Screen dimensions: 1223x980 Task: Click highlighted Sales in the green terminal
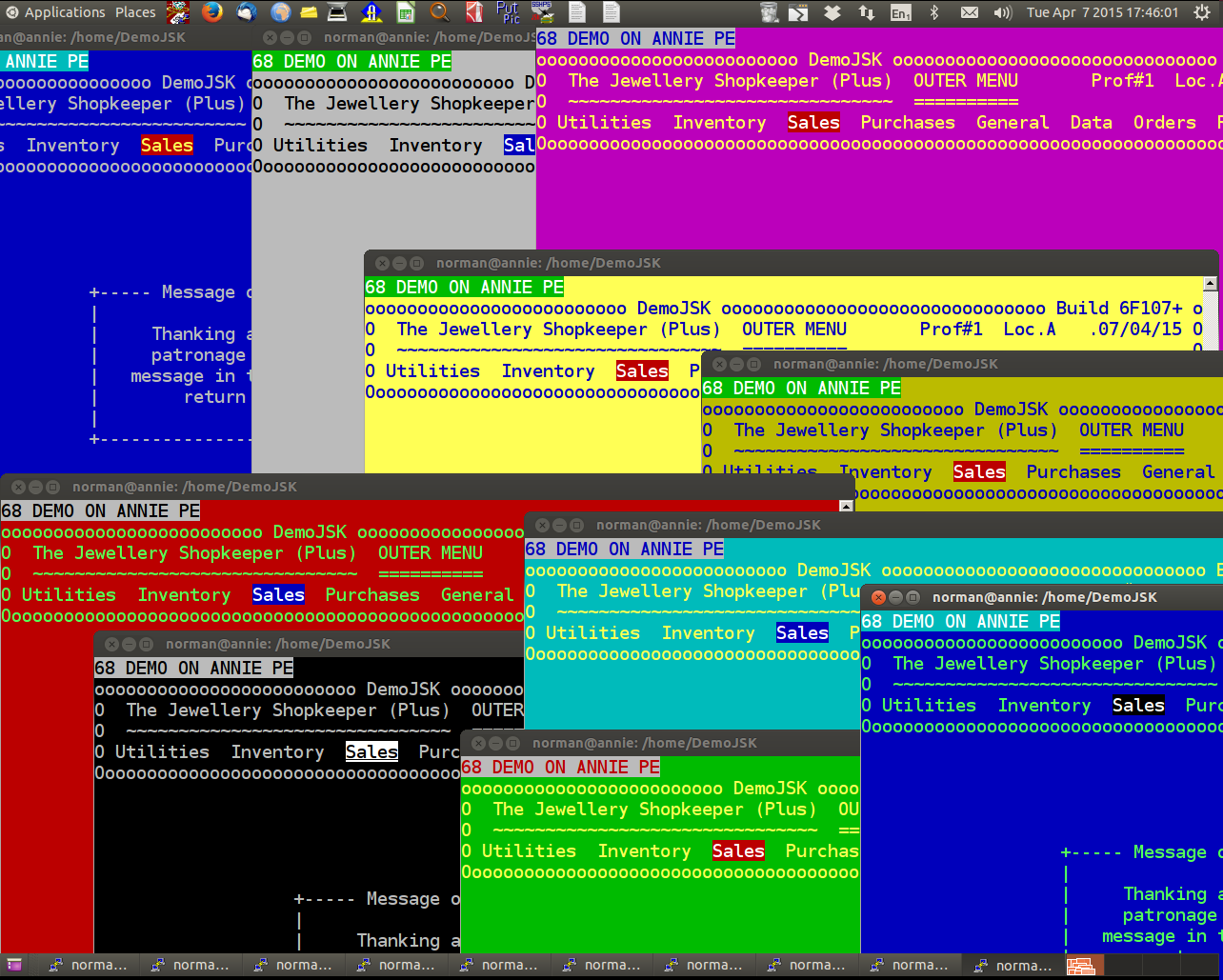tap(739, 850)
